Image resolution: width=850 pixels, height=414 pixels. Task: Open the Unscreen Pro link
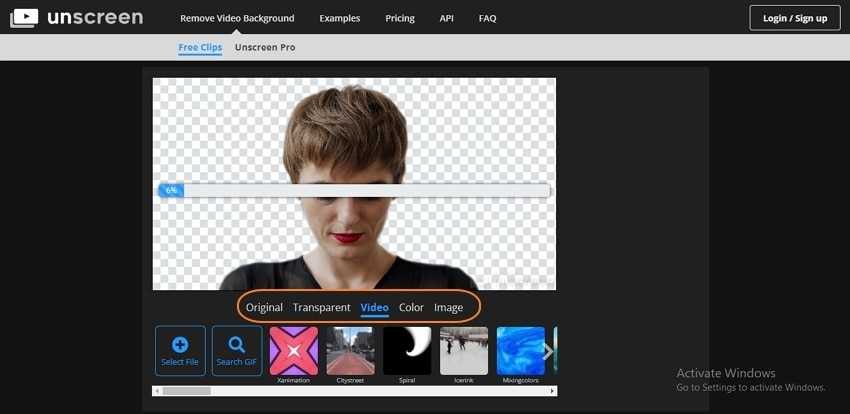tap(265, 47)
